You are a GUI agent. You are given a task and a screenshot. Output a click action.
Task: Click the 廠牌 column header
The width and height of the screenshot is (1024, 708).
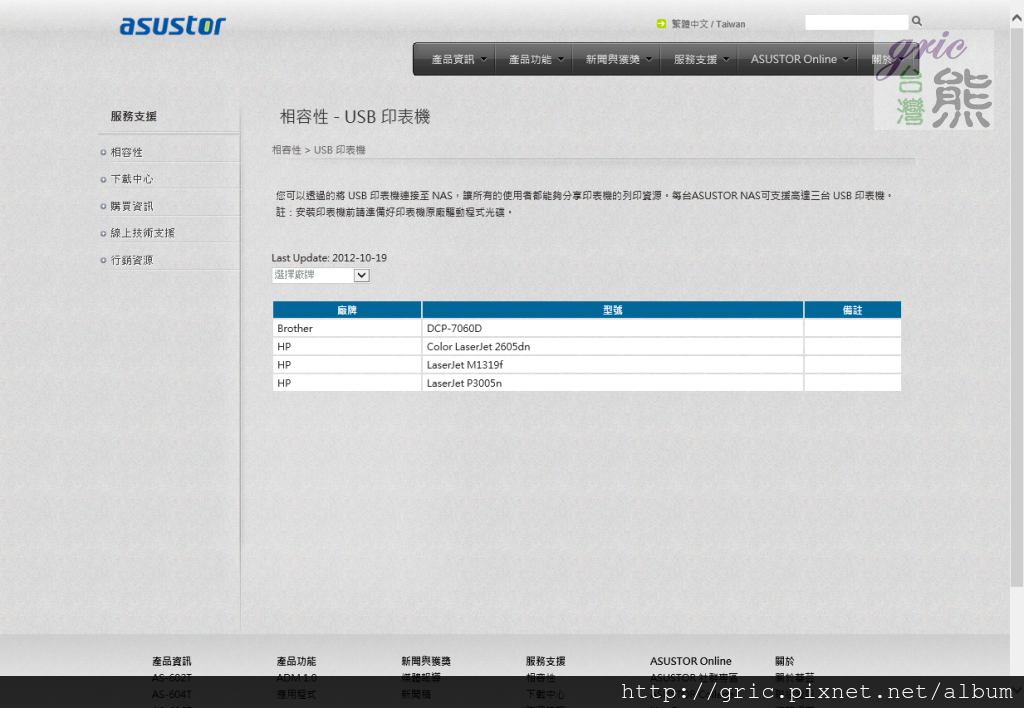347,310
